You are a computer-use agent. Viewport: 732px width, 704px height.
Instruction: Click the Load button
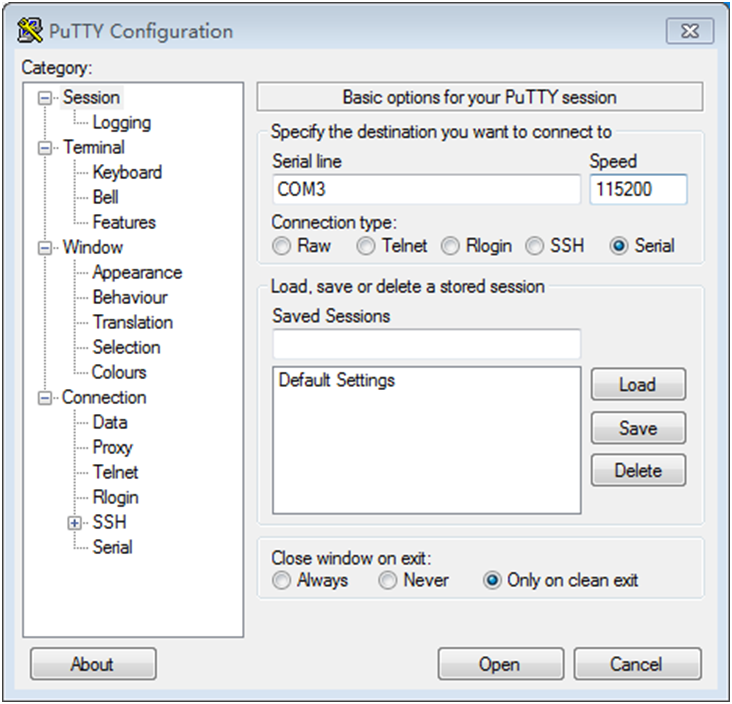click(637, 385)
